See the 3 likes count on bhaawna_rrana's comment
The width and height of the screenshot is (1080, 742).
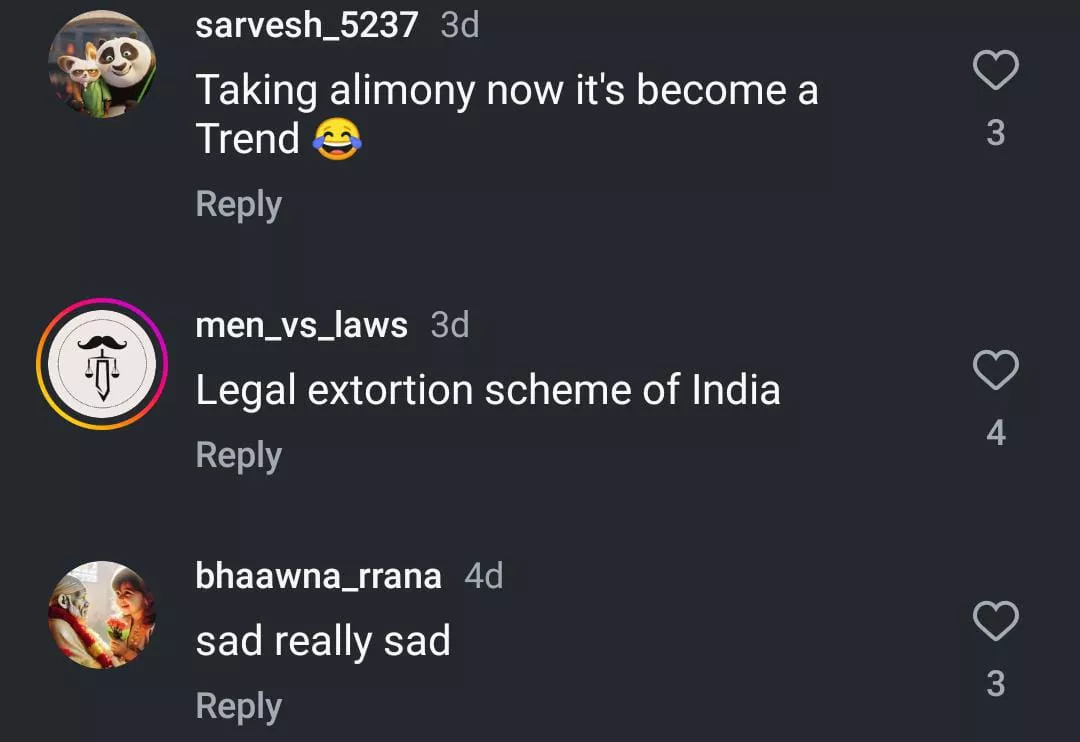pos(995,684)
